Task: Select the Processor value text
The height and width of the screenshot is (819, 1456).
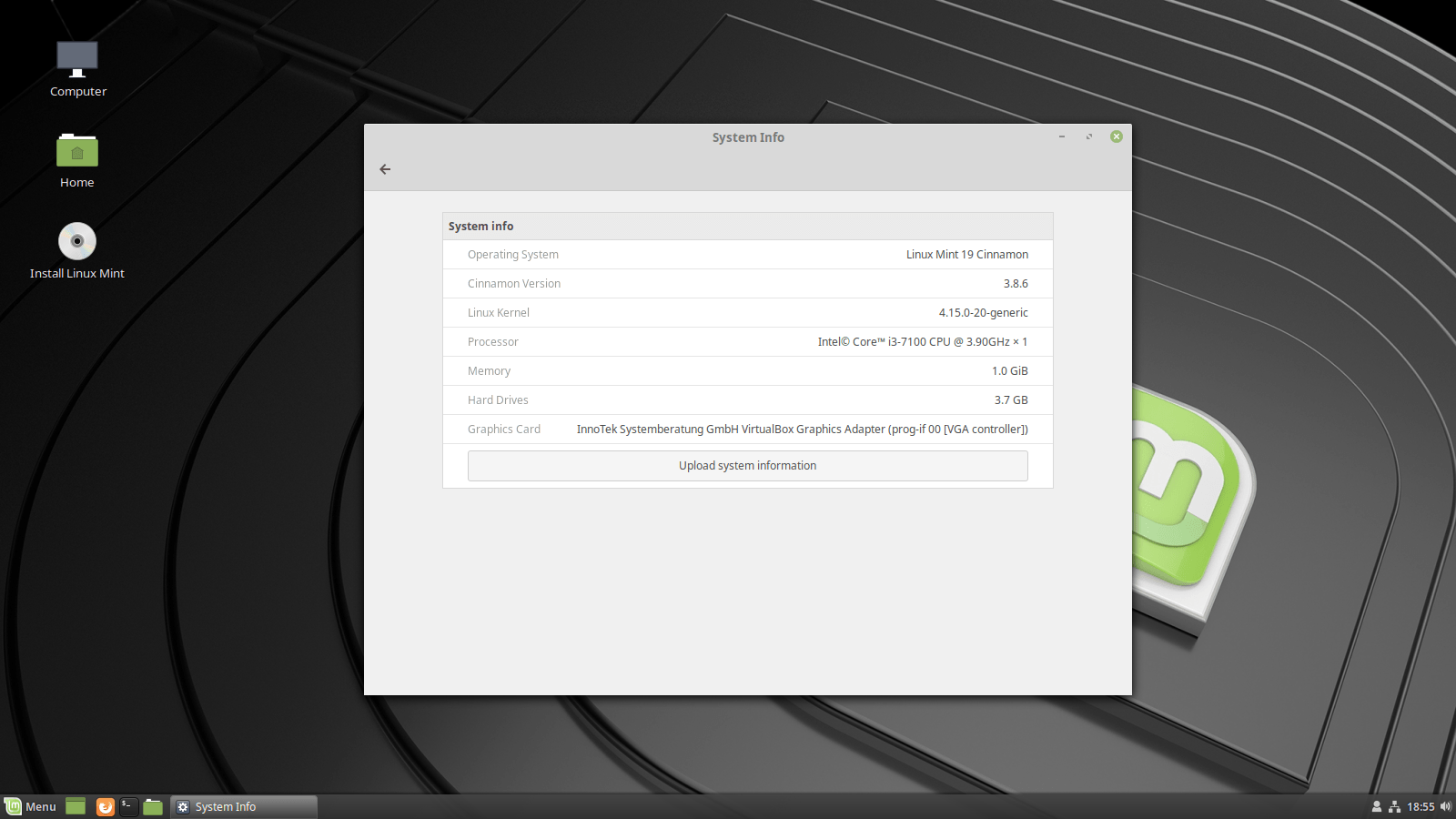Action: 923,342
